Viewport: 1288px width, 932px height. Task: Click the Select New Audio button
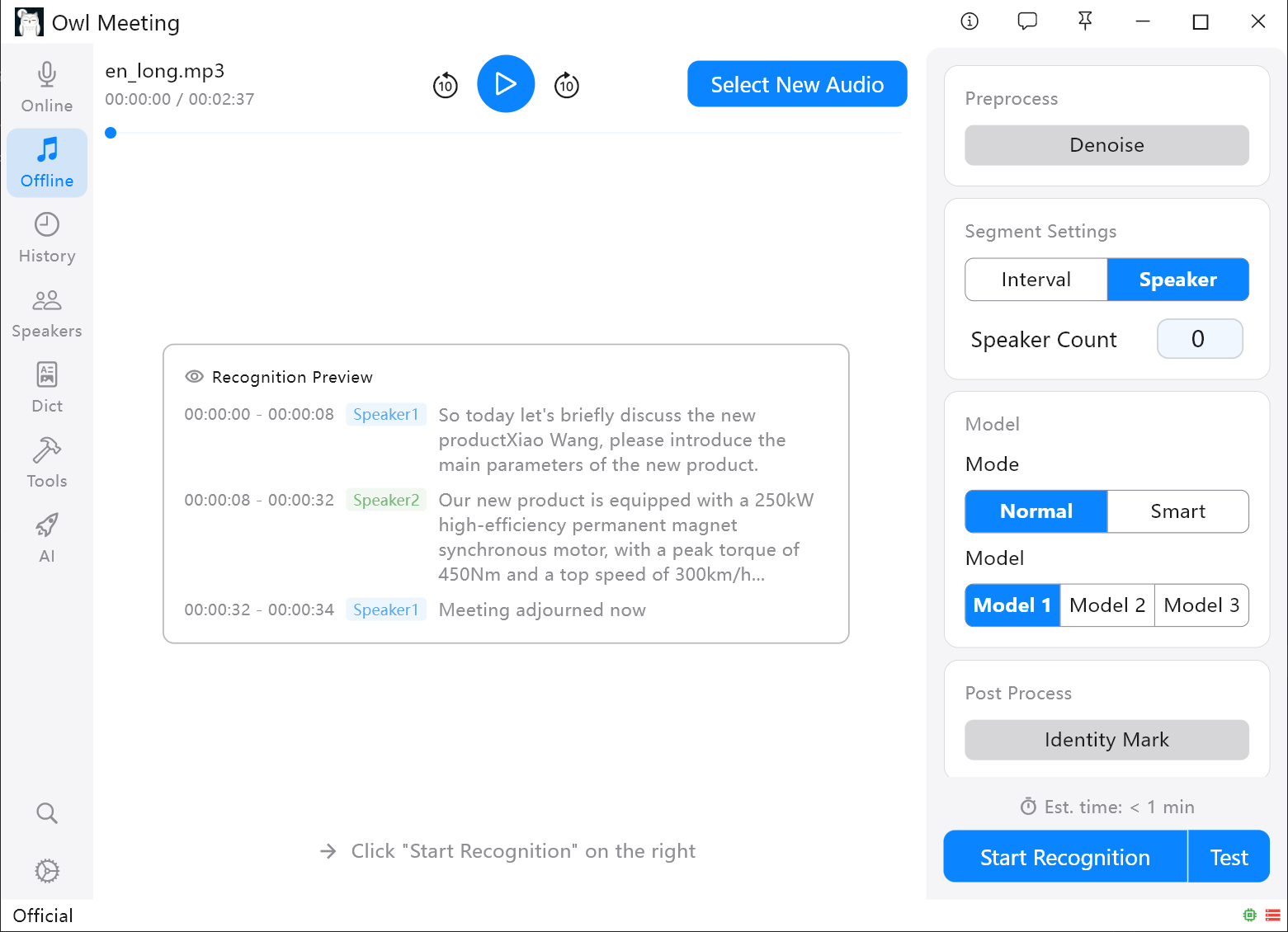tap(796, 83)
